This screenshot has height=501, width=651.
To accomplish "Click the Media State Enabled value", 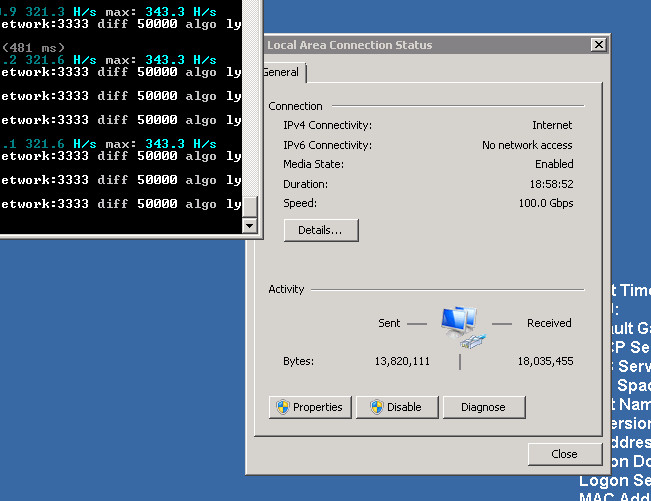I will (554, 164).
